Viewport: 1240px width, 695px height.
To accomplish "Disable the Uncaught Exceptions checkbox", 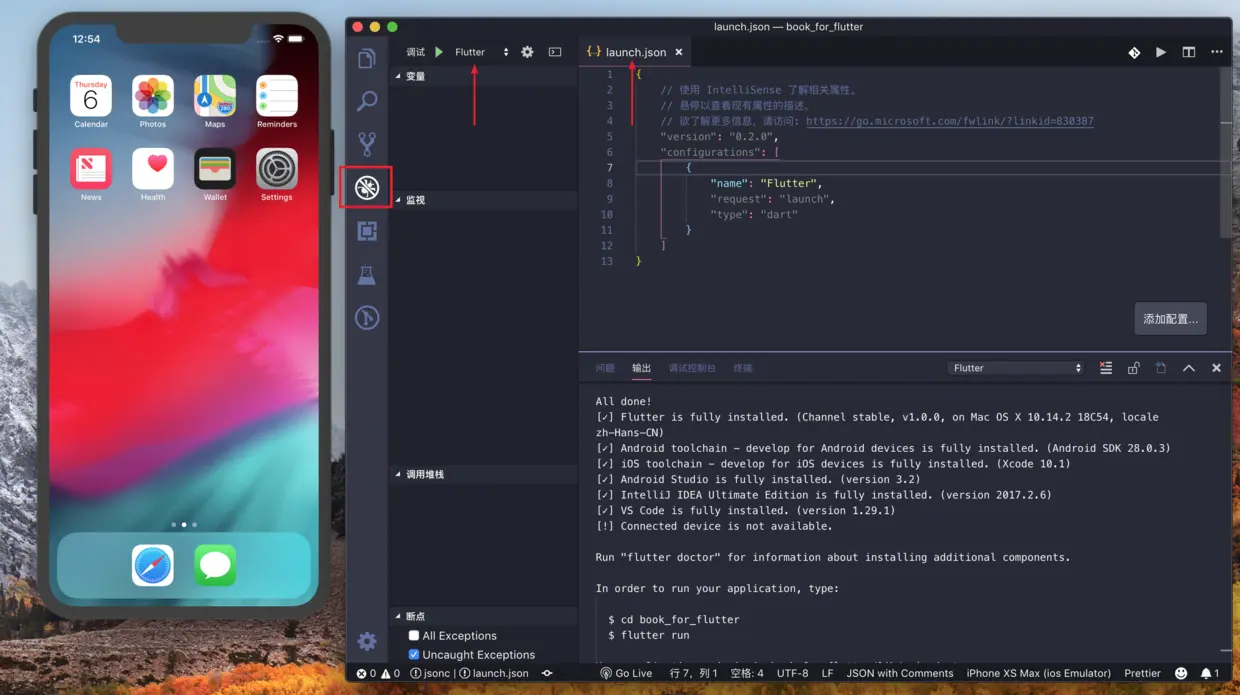I will [414, 655].
